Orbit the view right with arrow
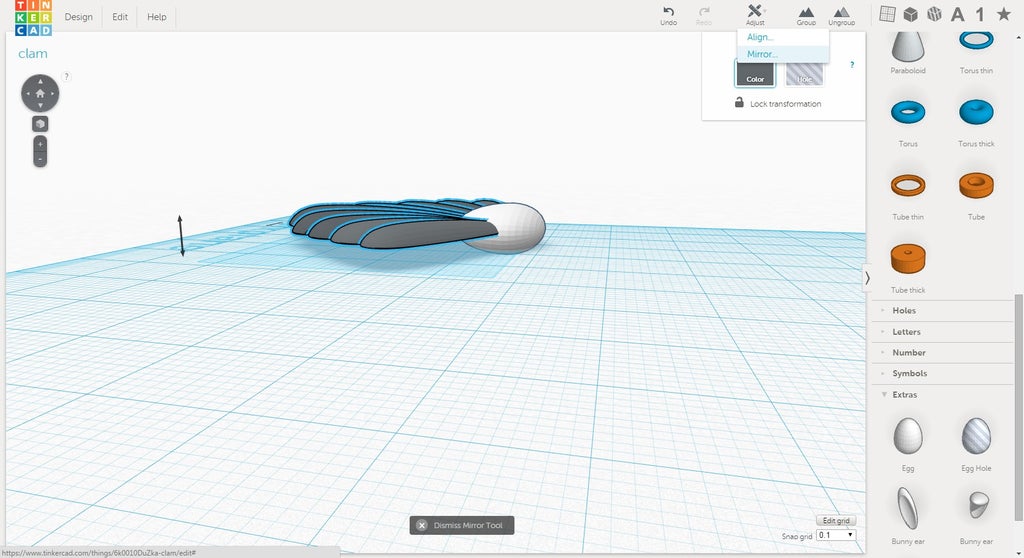This screenshot has height=558, width=1024. click(x=53, y=93)
